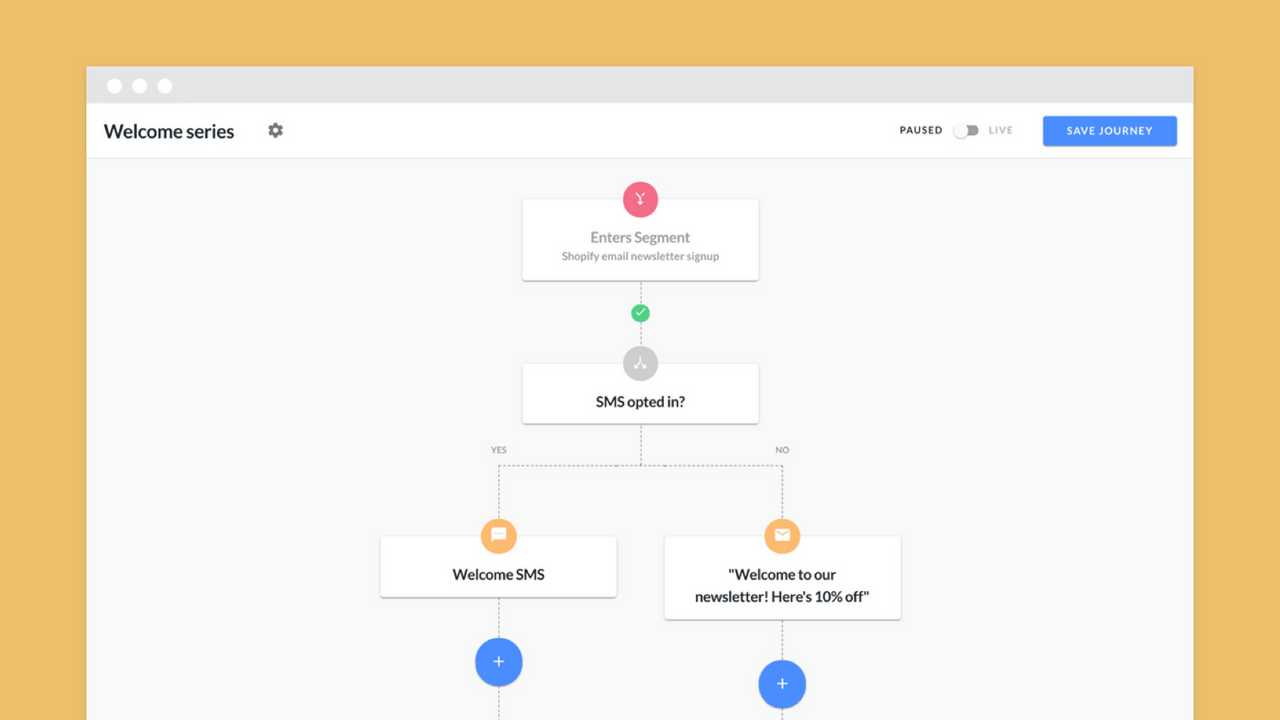Image resolution: width=1280 pixels, height=720 pixels.
Task: Click the orange email envelope icon
Action: coord(782,535)
